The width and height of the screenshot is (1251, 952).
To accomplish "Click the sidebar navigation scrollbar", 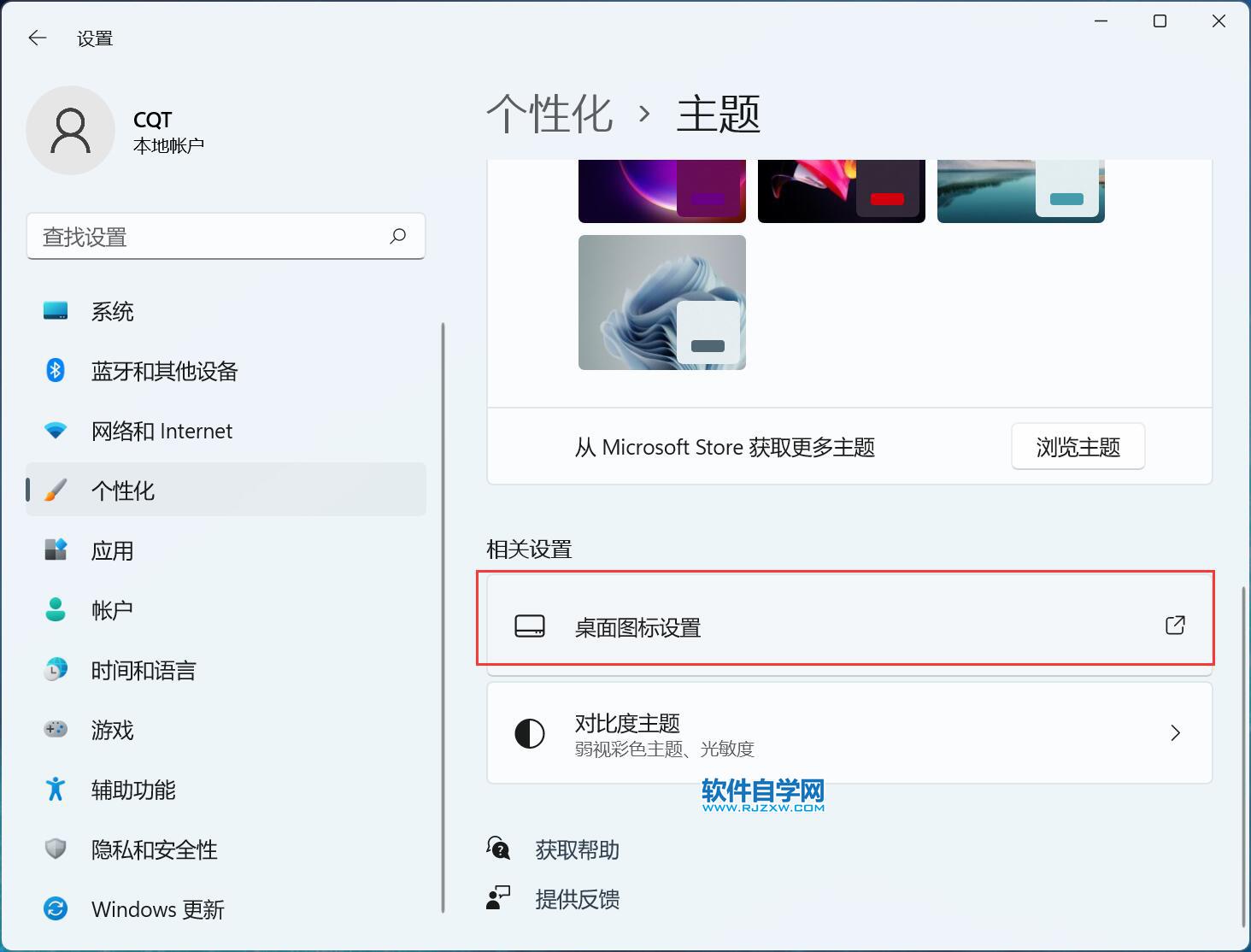I will pos(443,617).
